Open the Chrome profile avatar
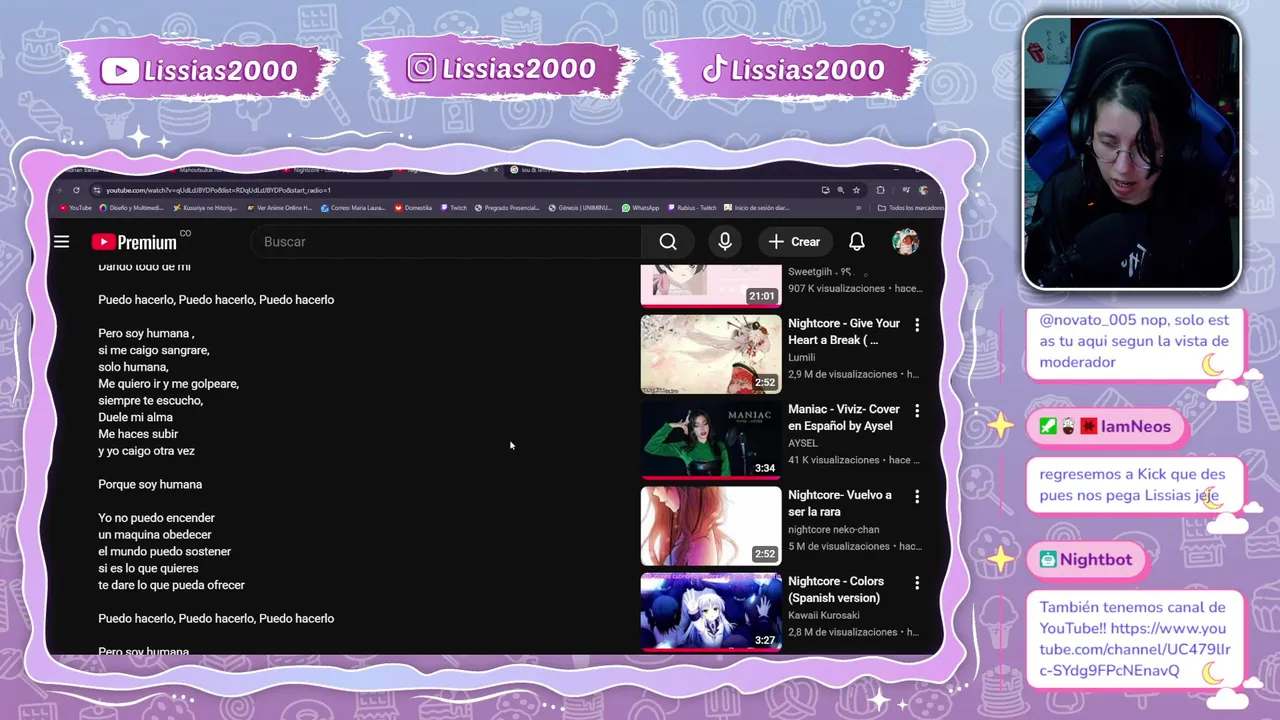This screenshot has width=1280, height=720. pos(923,190)
